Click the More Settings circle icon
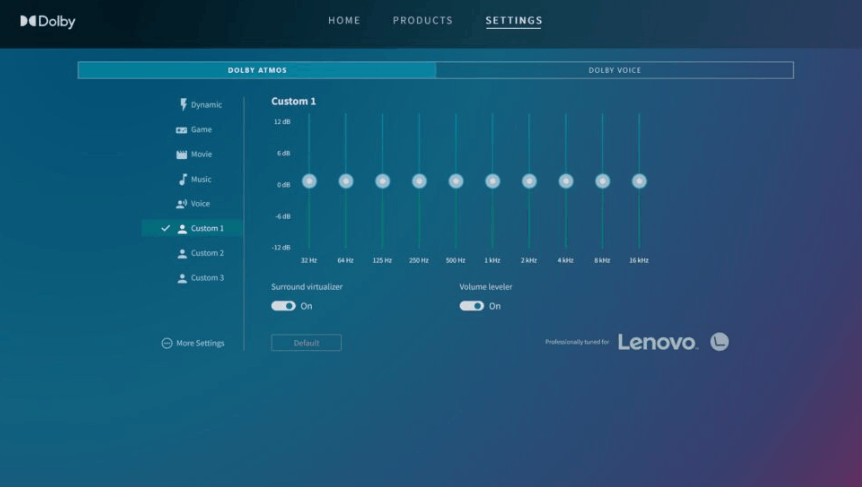The width and height of the screenshot is (862, 487). click(167, 343)
